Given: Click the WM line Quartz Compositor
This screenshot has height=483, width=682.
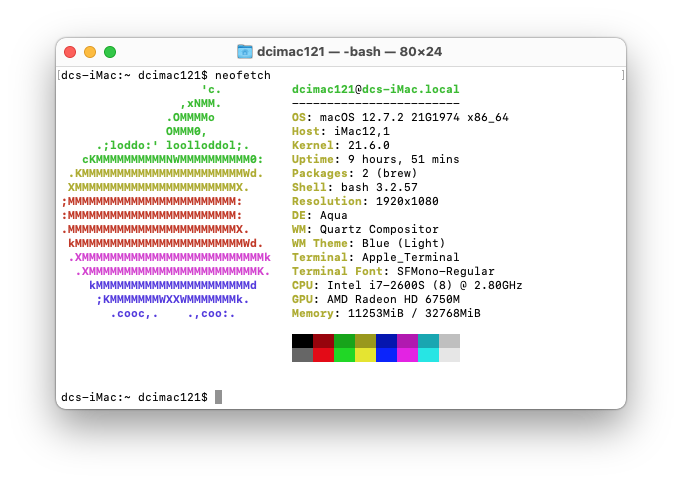Looking at the screenshot, I should [365, 229].
